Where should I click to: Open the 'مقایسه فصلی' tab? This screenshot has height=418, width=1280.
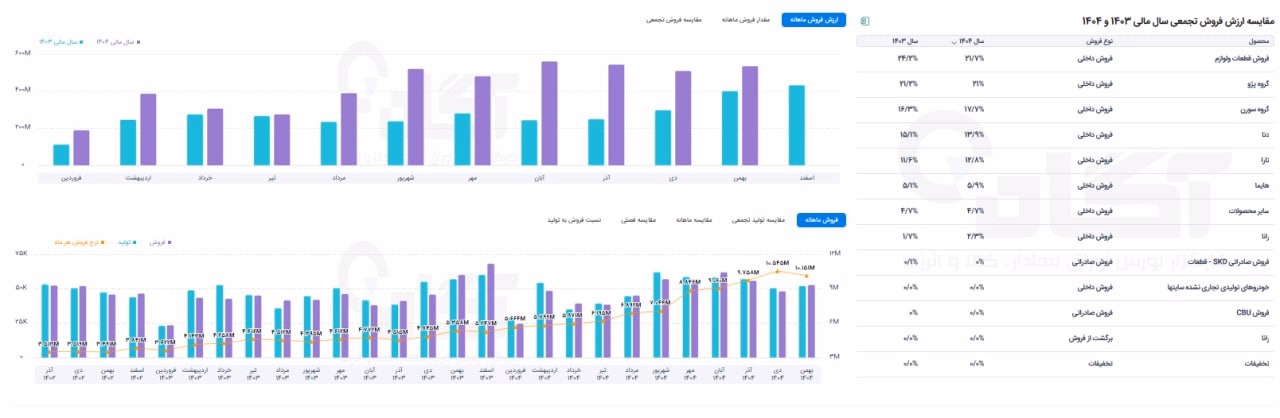pos(637,219)
